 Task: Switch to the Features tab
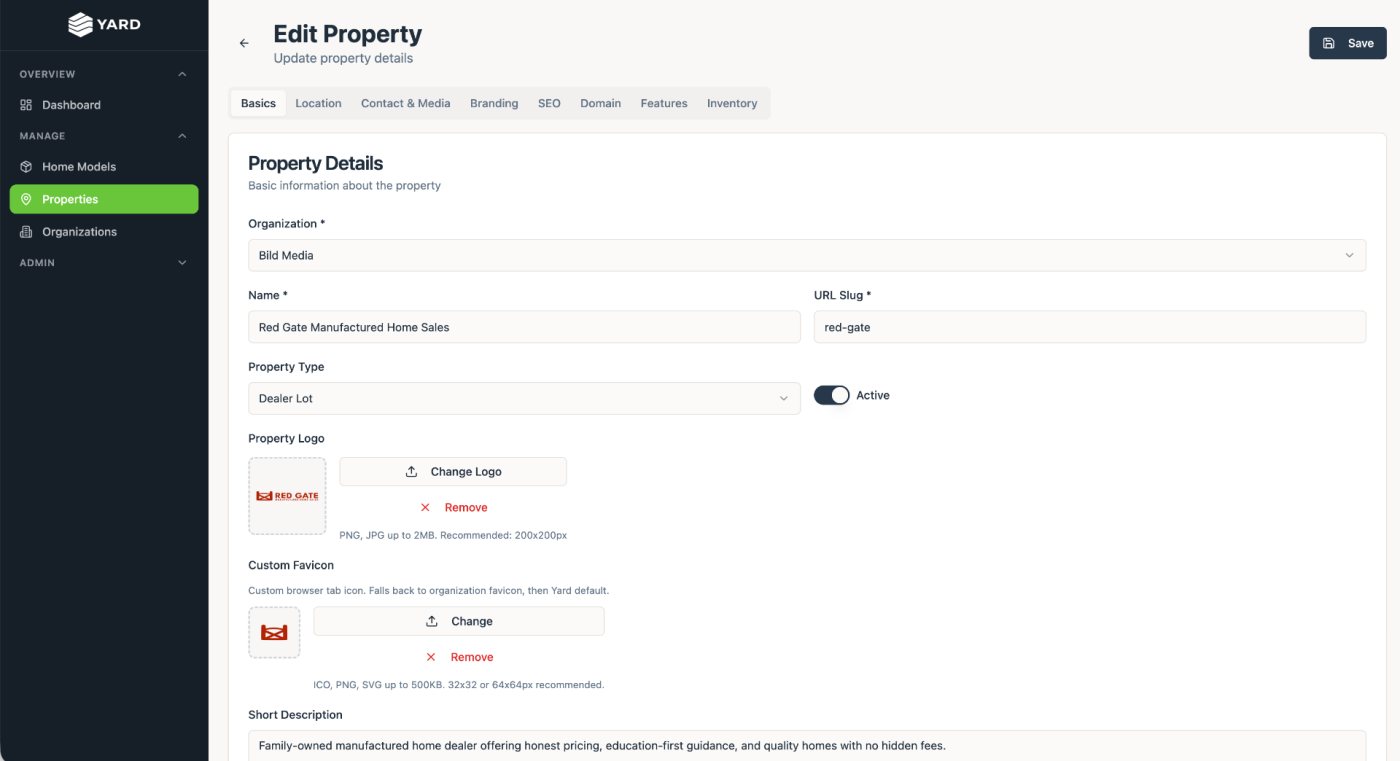click(664, 103)
